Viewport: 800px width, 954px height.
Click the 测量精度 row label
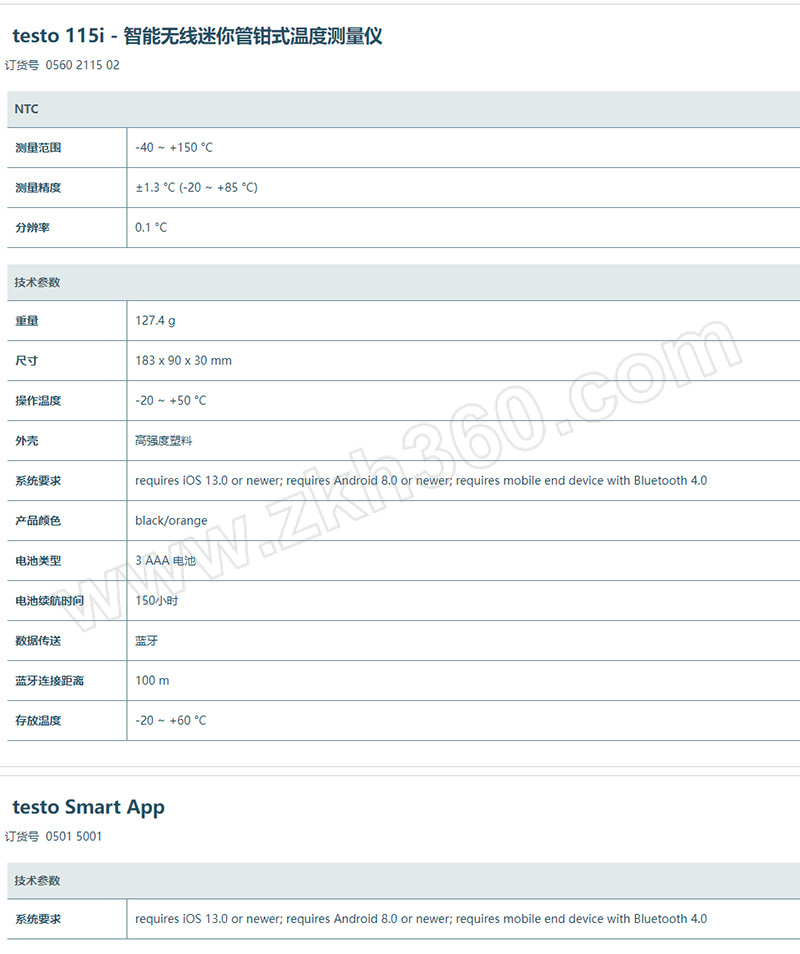[x=38, y=188]
